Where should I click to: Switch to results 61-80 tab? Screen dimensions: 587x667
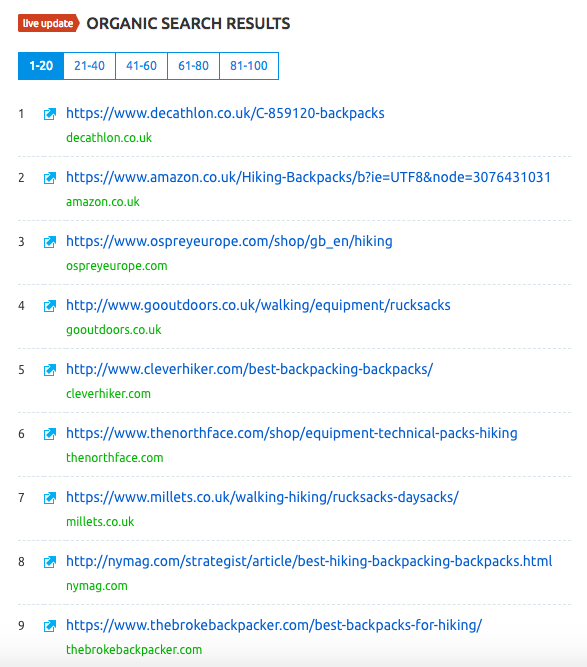(194, 66)
